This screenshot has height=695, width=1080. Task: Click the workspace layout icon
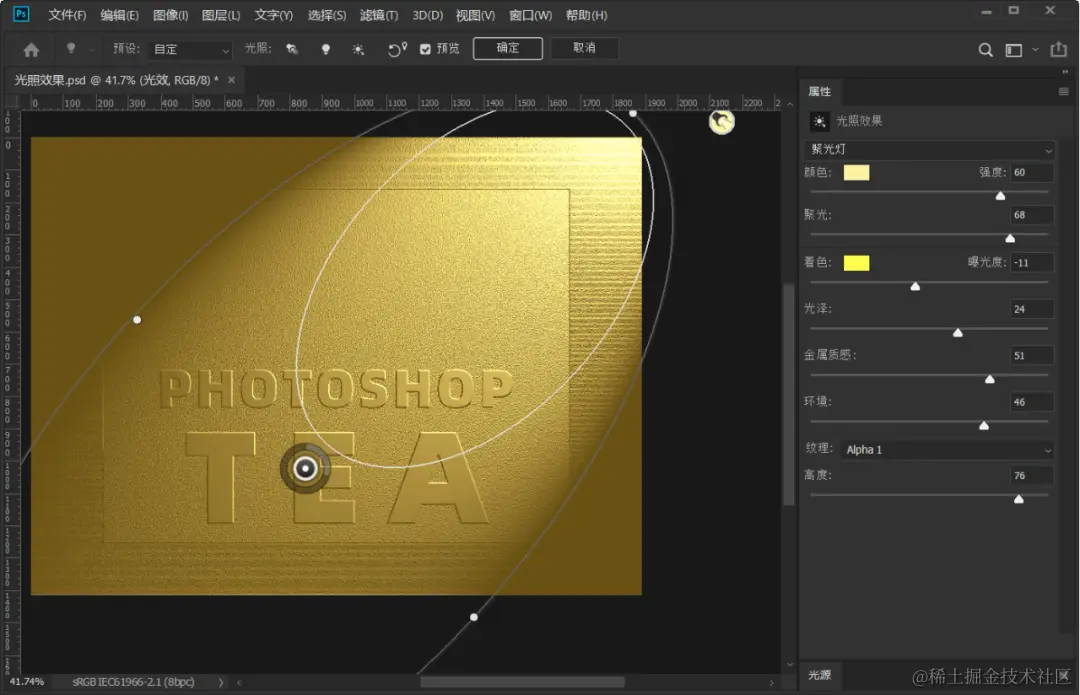[1013, 50]
